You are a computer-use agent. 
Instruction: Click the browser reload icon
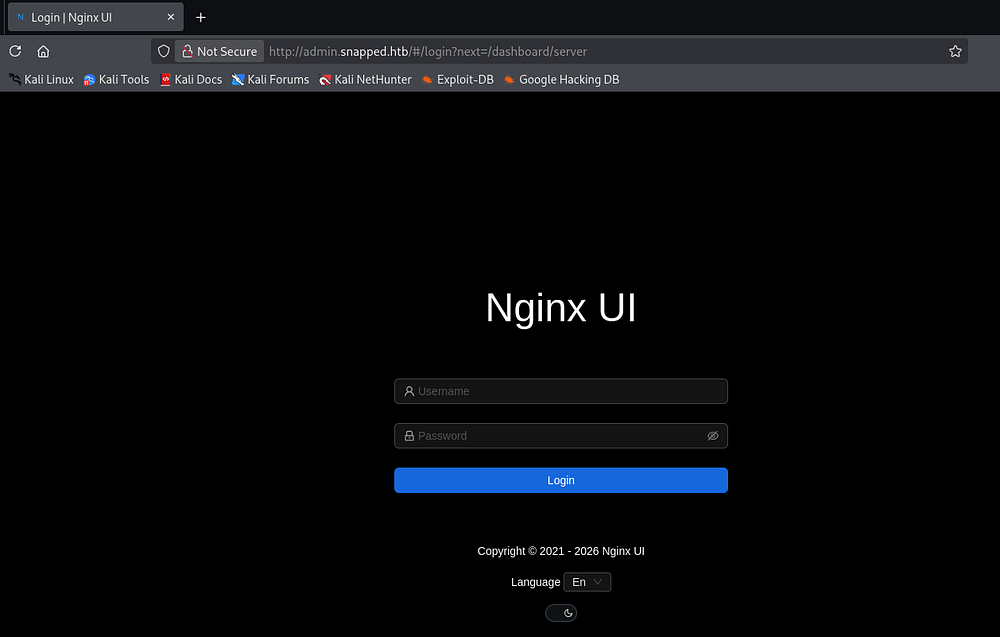click(x=15, y=51)
